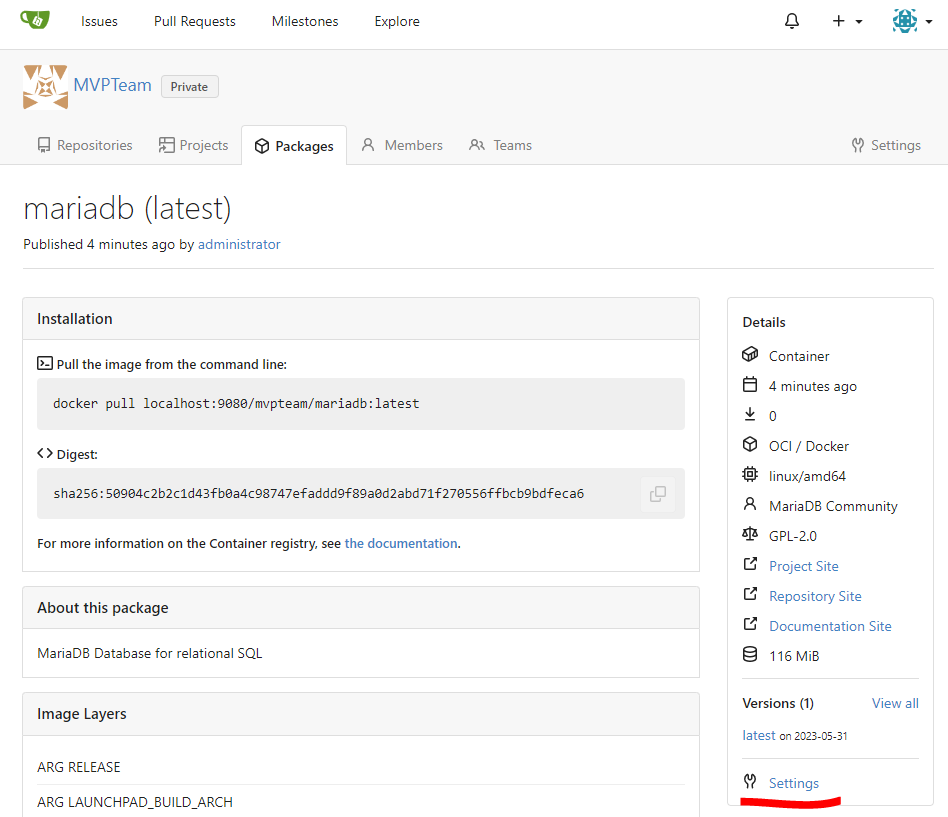Click MariaDB Database for relational SQL text

(149, 653)
